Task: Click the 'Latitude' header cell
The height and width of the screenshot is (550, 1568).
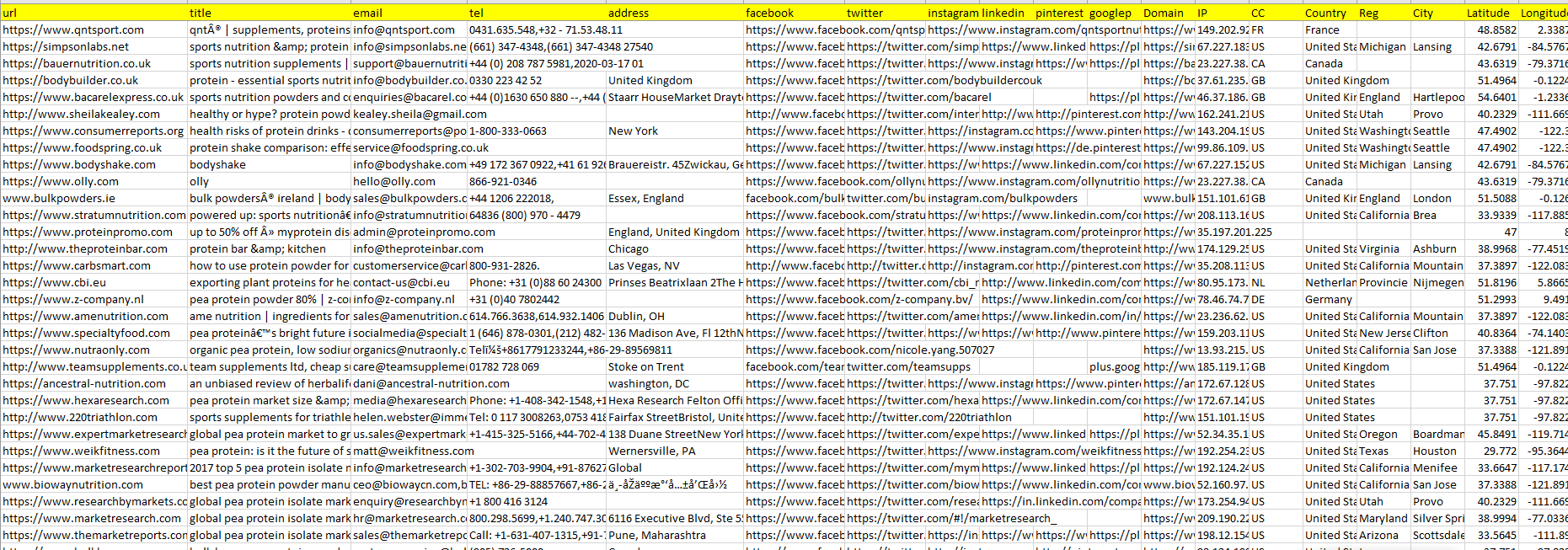Action: click(x=1492, y=13)
